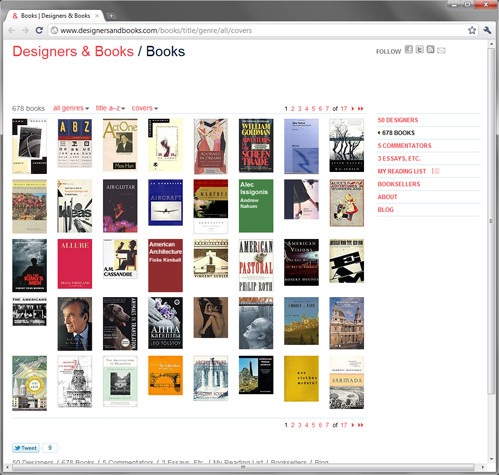Open the Facebook follow icon
499x475 pixels.
(x=409, y=50)
